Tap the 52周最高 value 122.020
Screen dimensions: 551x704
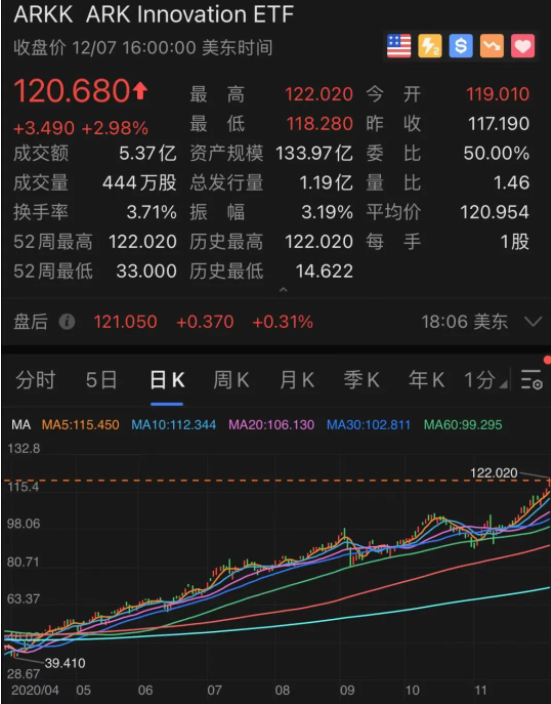[x=143, y=242]
